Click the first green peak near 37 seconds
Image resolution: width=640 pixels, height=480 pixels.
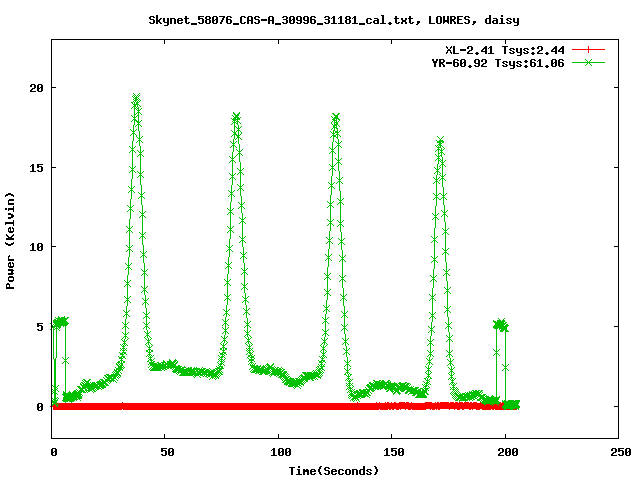pos(136,98)
